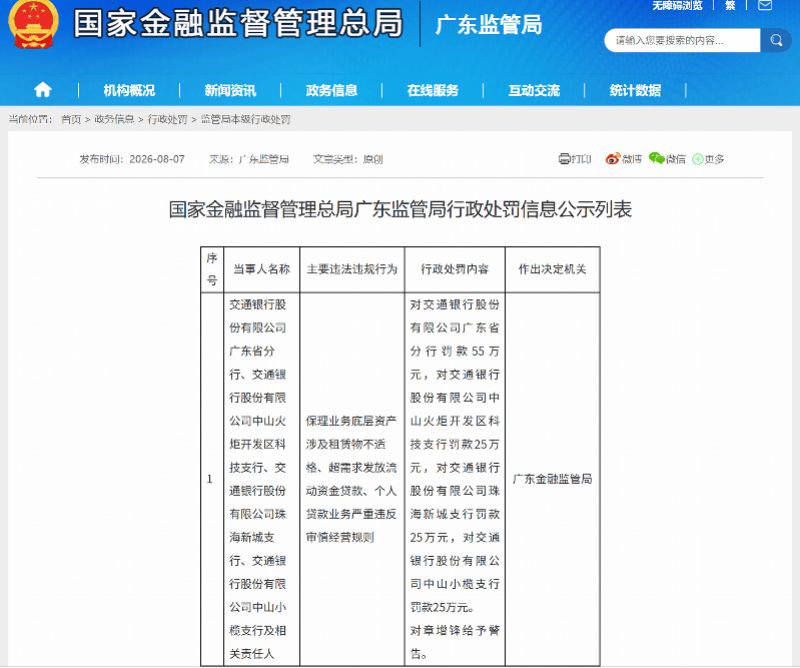Click the 行政处罚 breadcrumb link
This screenshot has width=800, height=668.
point(167,119)
